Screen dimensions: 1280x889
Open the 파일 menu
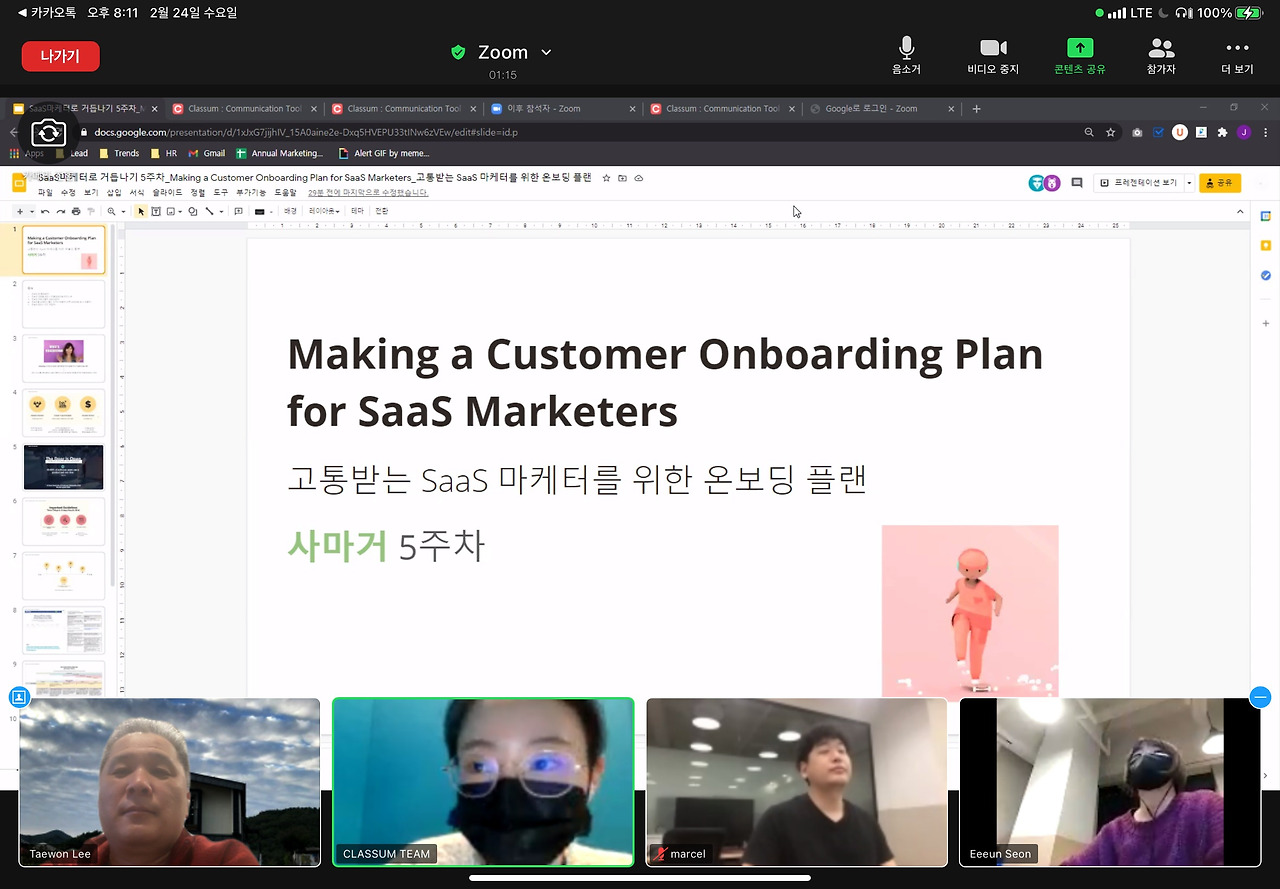pyautogui.click(x=45, y=192)
